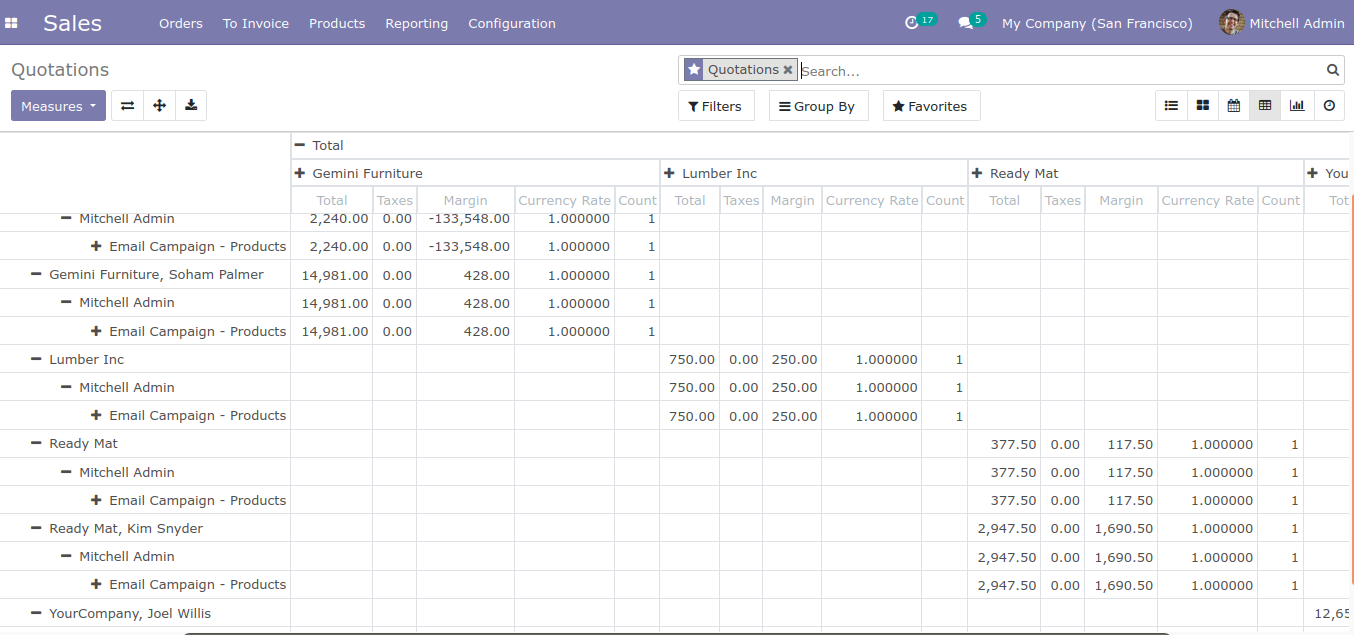Open the Measures dropdown

(x=58, y=106)
